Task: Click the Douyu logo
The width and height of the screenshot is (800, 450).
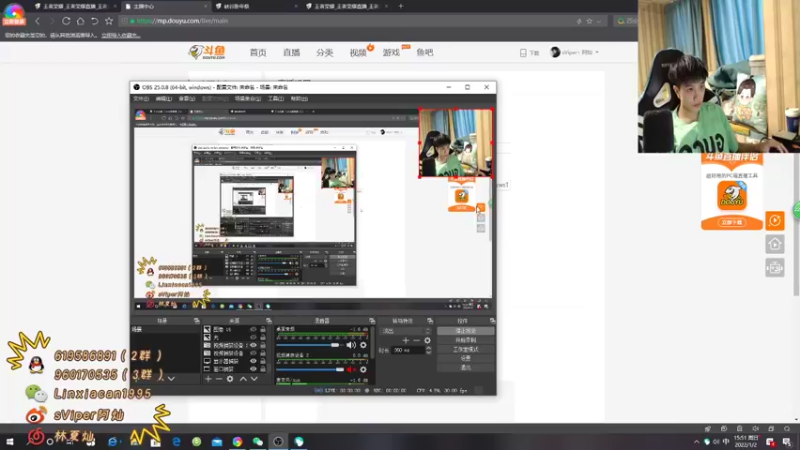Action: pyautogui.click(x=207, y=52)
